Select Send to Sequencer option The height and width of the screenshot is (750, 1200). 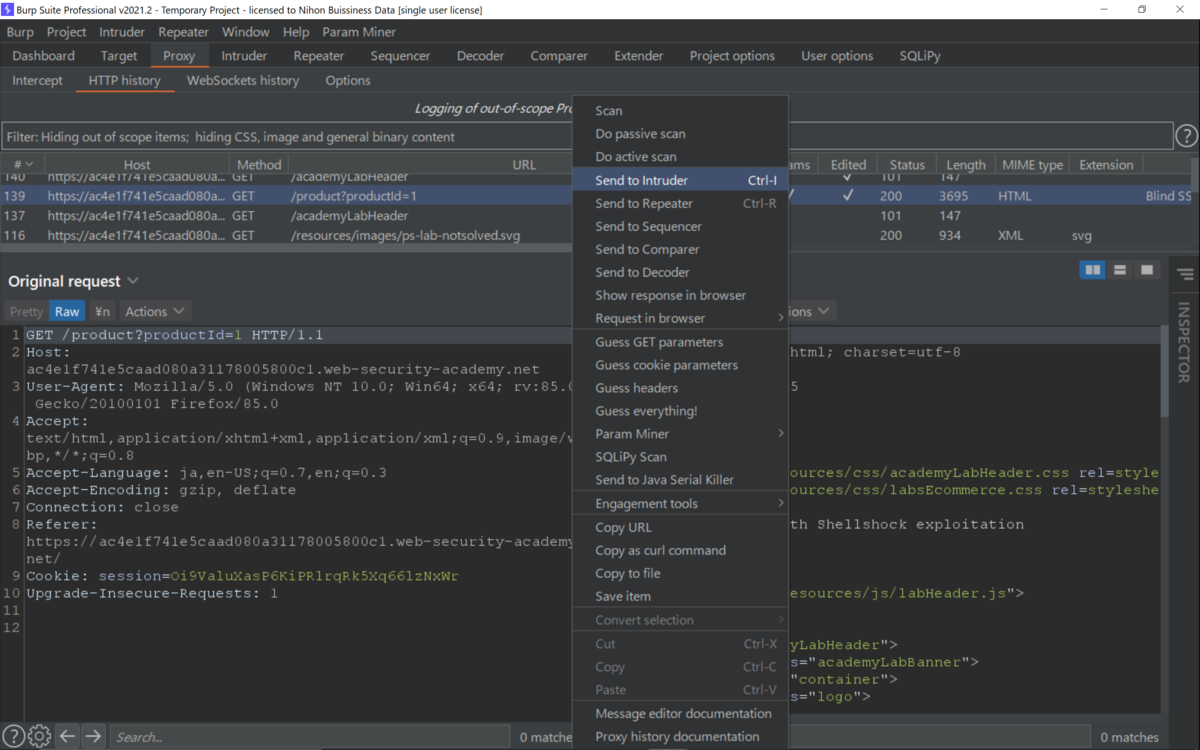[680, 226]
